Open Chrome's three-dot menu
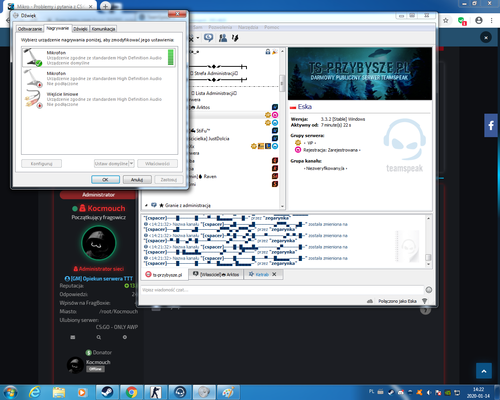 pos(491,21)
